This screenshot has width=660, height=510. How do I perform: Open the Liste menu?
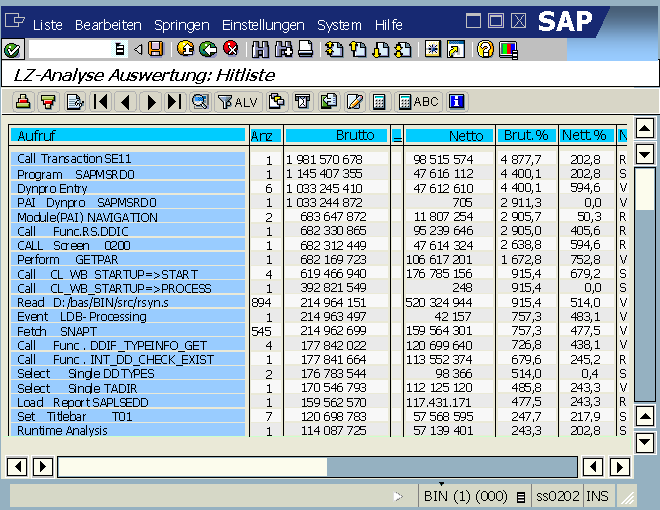[48, 25]
